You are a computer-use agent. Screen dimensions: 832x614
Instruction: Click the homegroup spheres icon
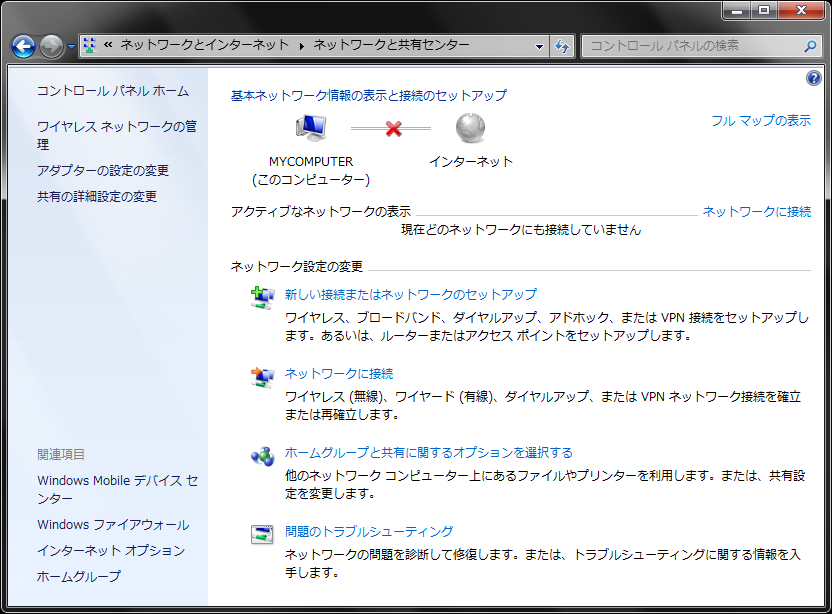[263, 456]
